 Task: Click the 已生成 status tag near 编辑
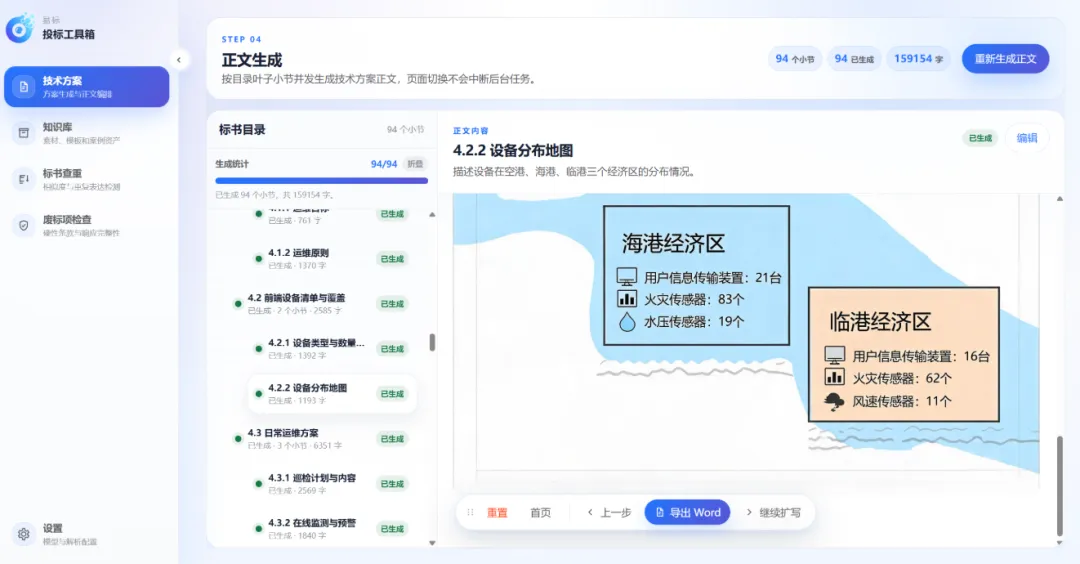point(979,138)
